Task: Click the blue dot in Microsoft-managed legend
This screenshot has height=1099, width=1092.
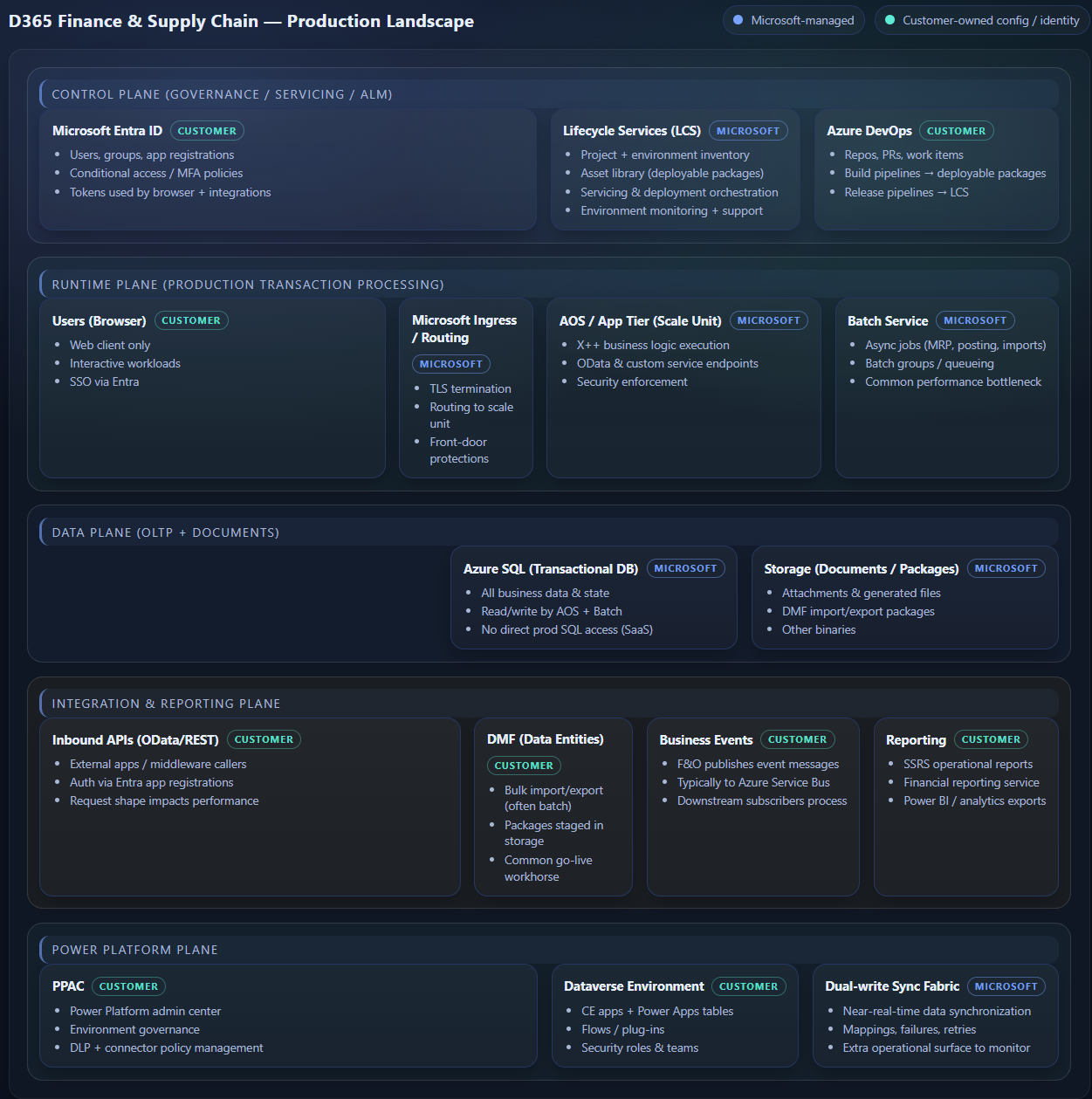Action: point(738,20)
